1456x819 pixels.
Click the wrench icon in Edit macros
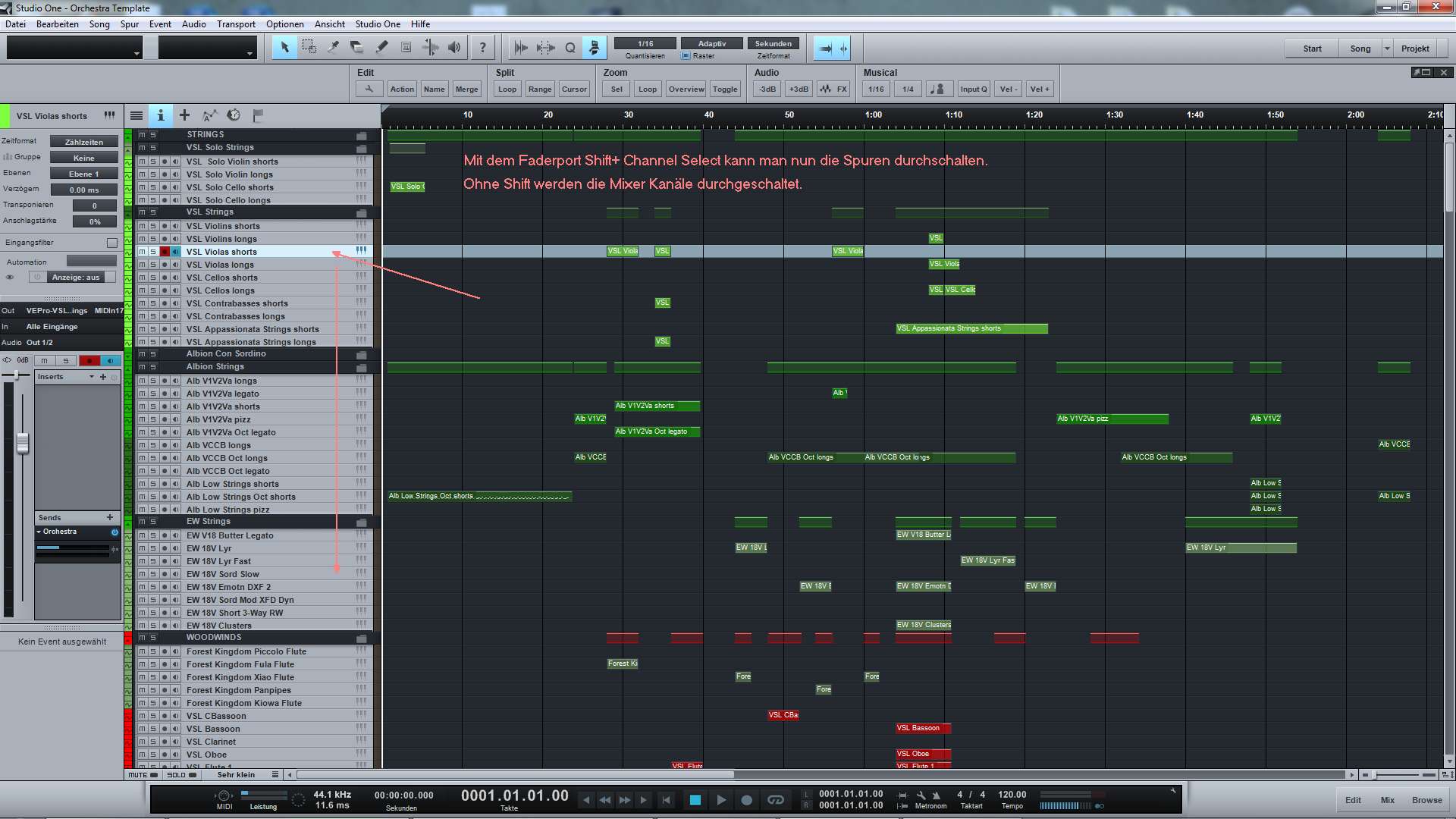369,89
